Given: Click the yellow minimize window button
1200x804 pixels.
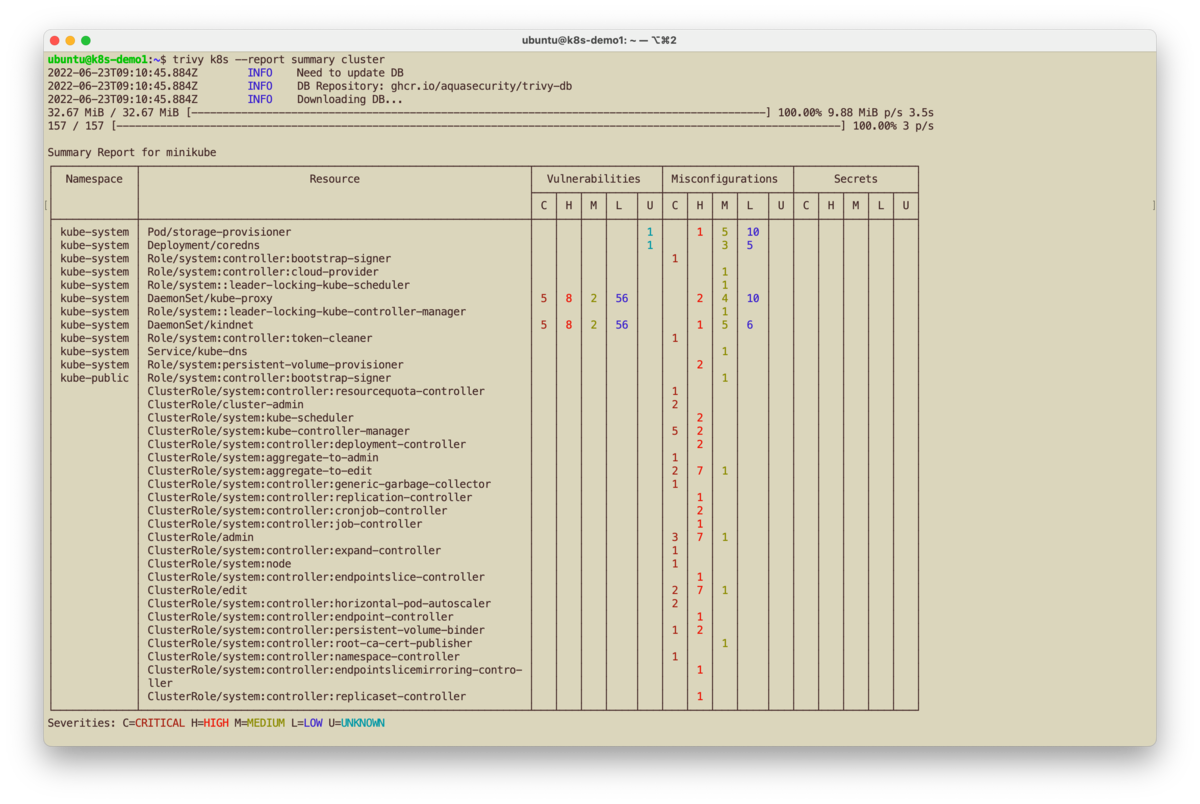Looking at the screenshot, I should (x=70, y=40).
